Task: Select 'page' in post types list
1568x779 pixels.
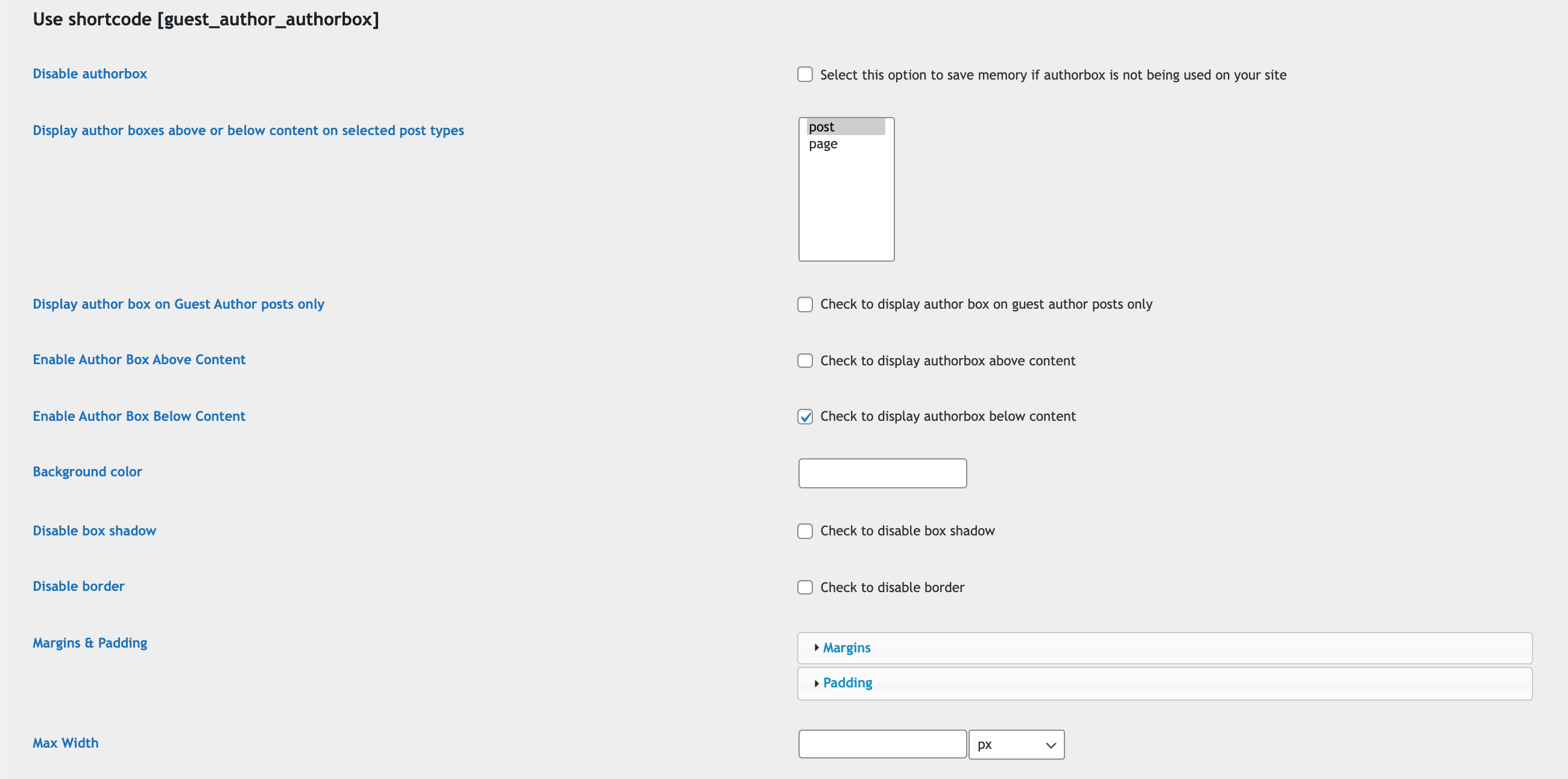Action: pos(846,143)
